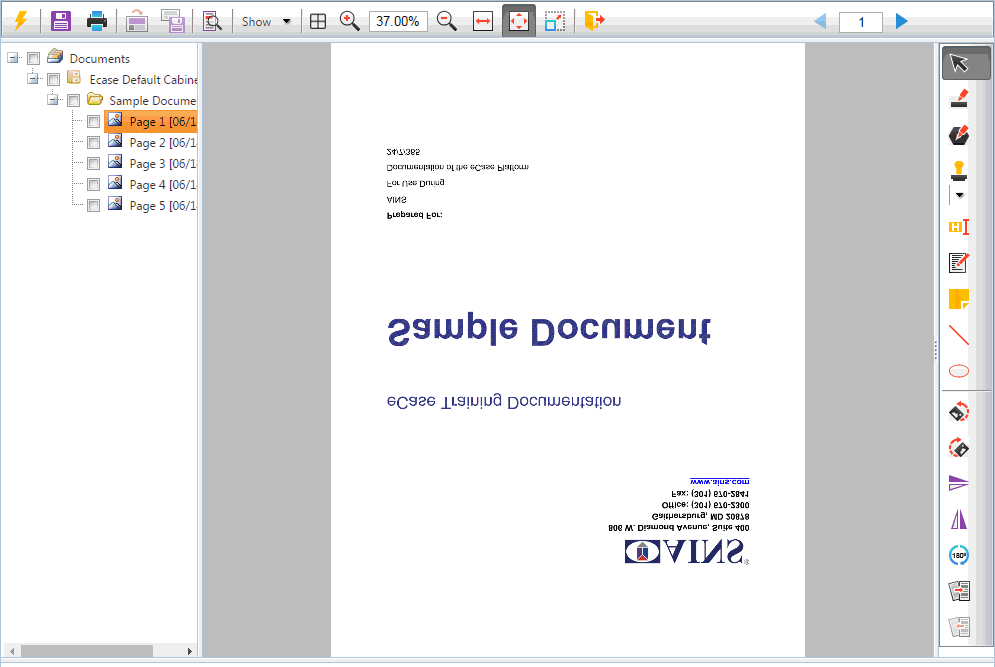This screenshot has height=667, width=995.
Task: Check the Page 2 checkbox
Action: pos(93,142)
